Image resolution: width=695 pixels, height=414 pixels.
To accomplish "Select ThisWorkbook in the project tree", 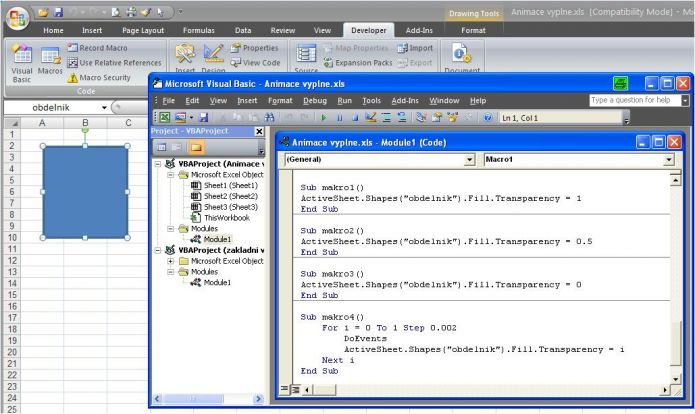I will click(227, 218).
